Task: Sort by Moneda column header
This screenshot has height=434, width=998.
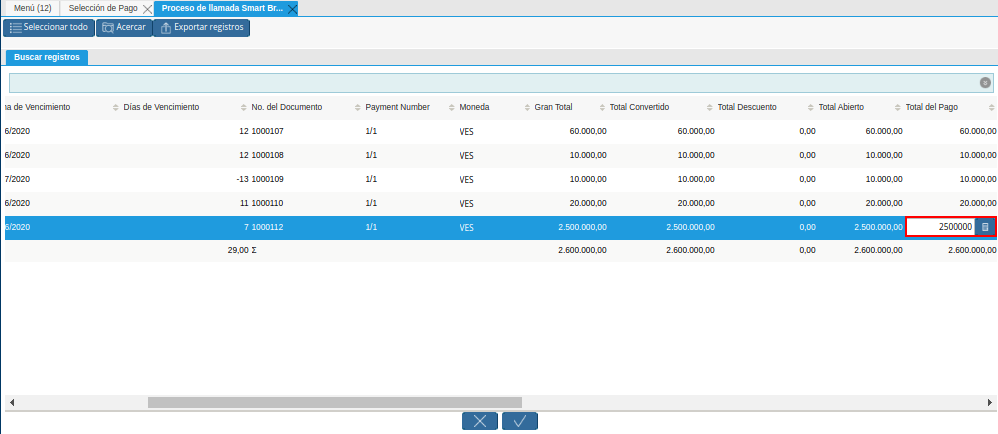Action: [x=474, y=106]
